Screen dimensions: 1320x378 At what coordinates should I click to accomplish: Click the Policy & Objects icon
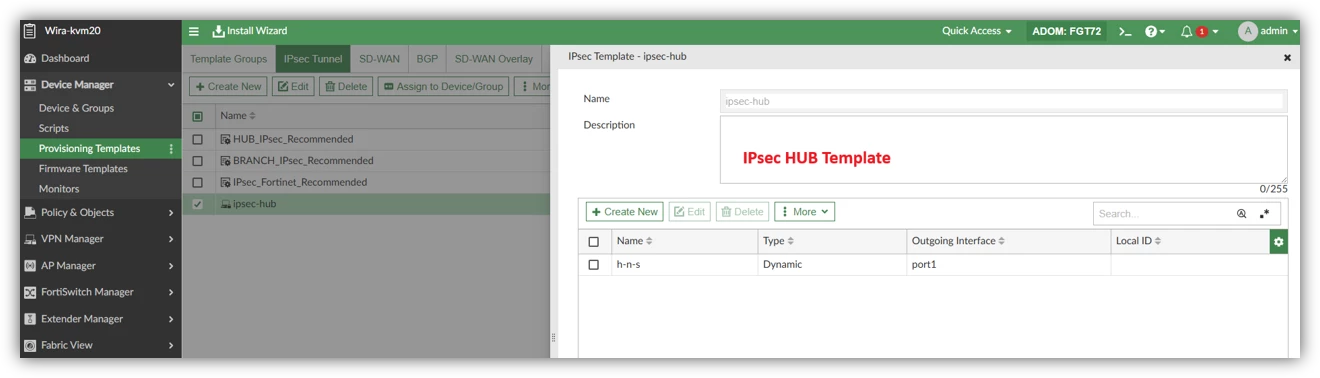tap(30, 212)
